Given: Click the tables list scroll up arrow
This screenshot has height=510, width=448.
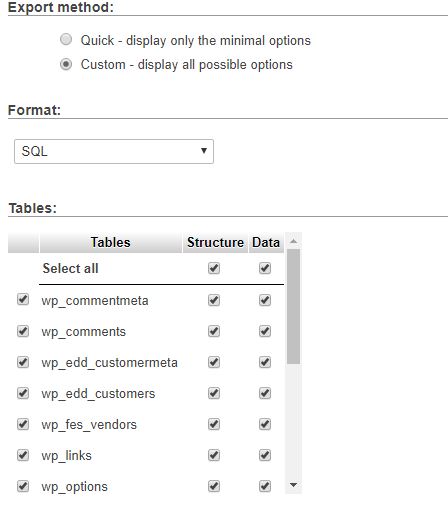Looking at the screenshot, I should [293, 241].
